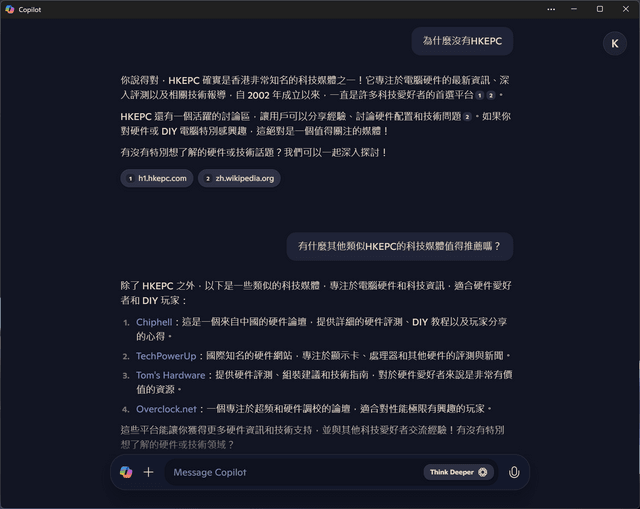Open the K user profile avatar
640x509 pixels.
pyautogui.click(x=615, y=43)
